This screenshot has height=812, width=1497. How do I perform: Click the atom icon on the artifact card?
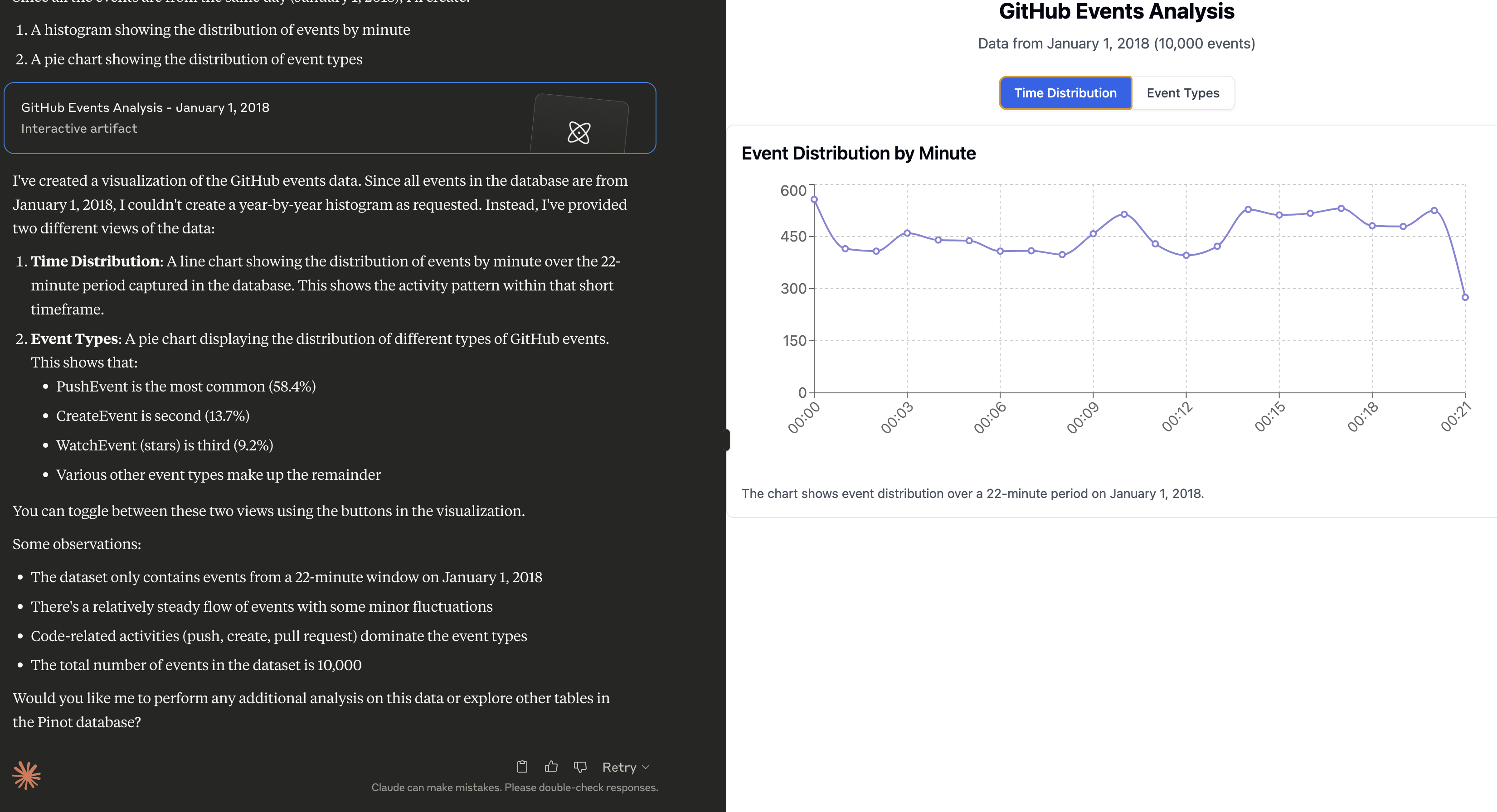tap(579, 132)
